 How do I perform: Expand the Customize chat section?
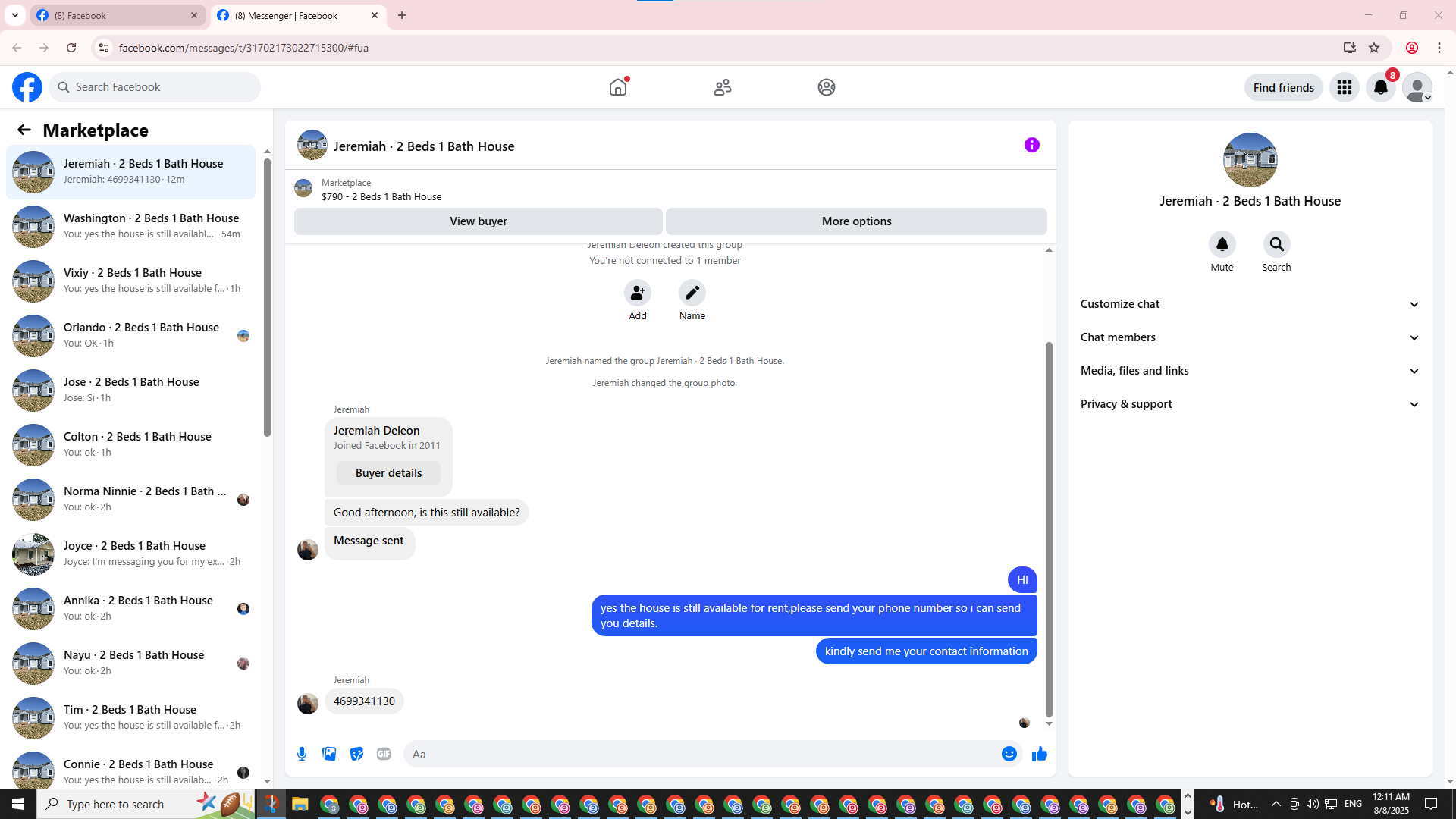point(1249,304)
